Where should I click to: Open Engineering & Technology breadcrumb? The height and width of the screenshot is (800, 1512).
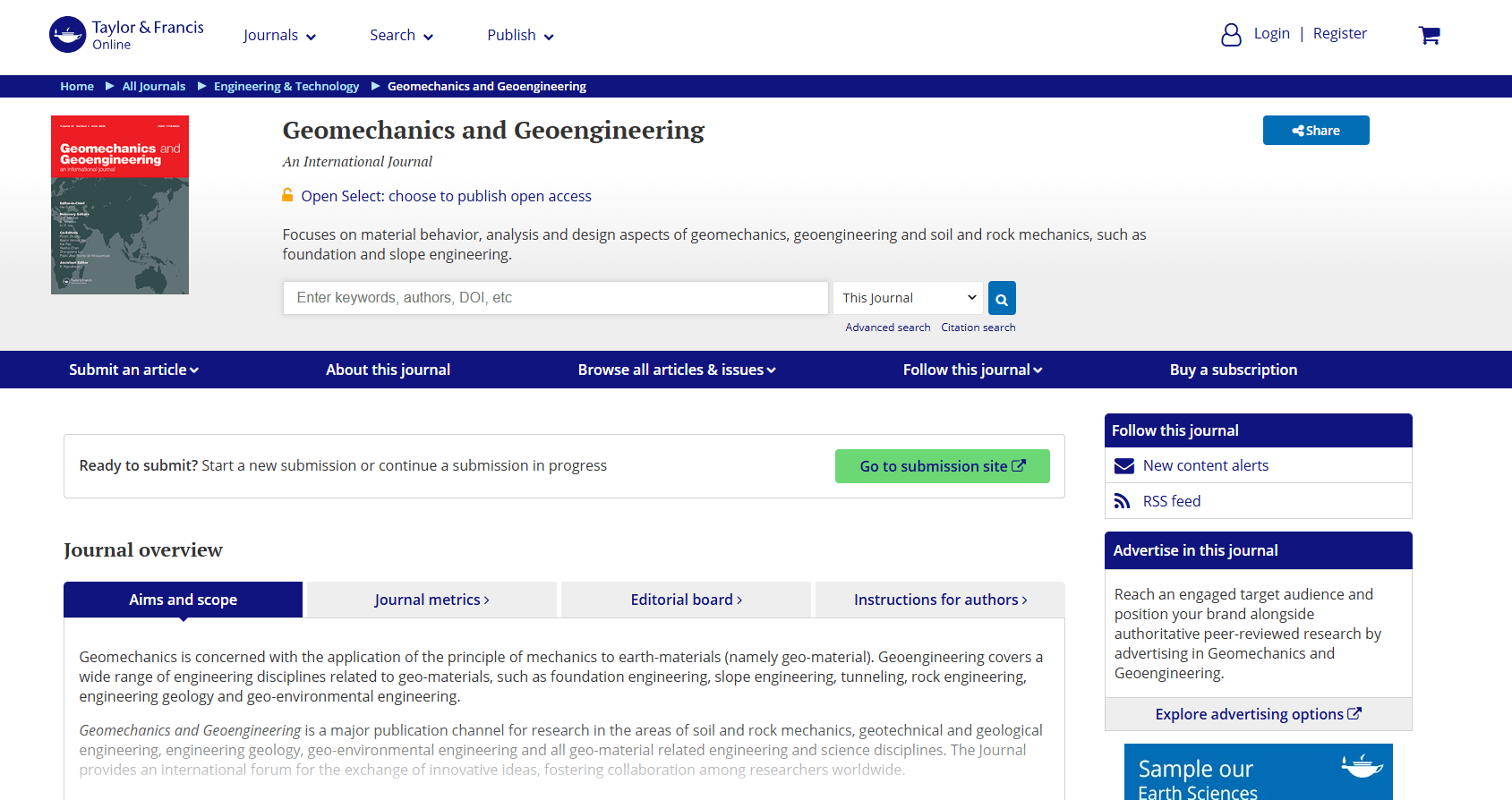[x=286, y=86]
